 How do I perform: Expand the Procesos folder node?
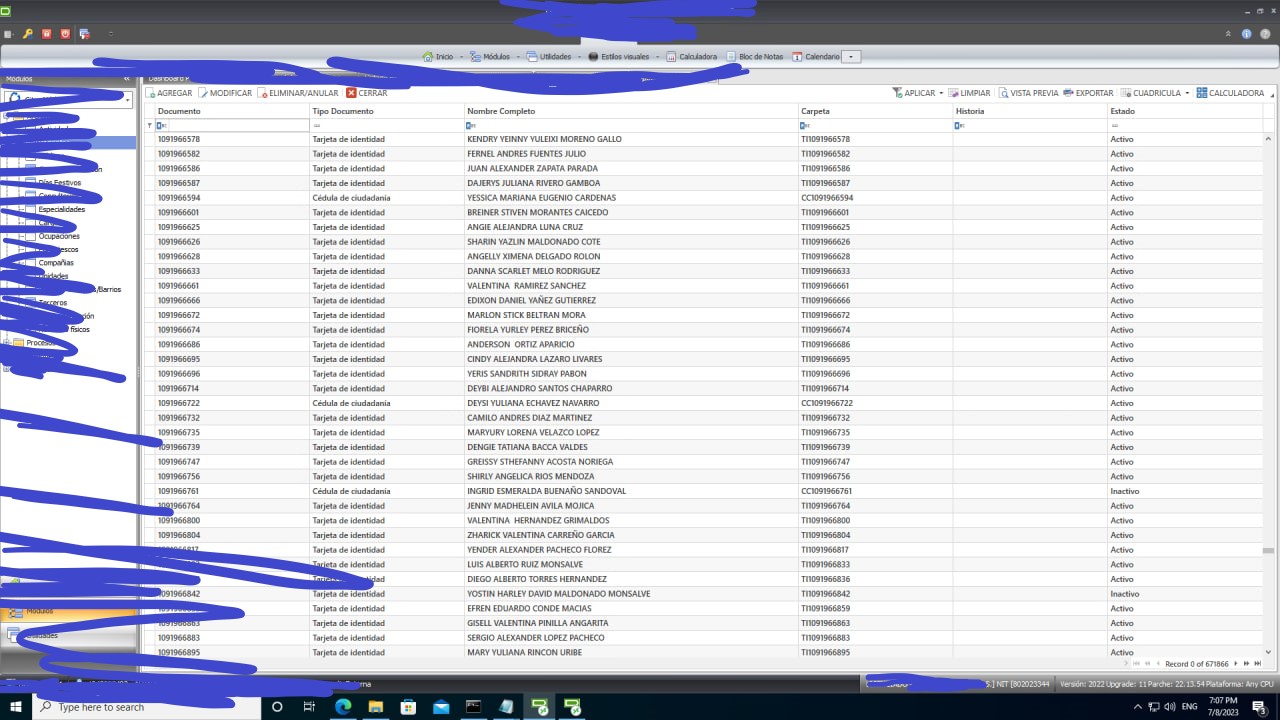tap(7, 342)
